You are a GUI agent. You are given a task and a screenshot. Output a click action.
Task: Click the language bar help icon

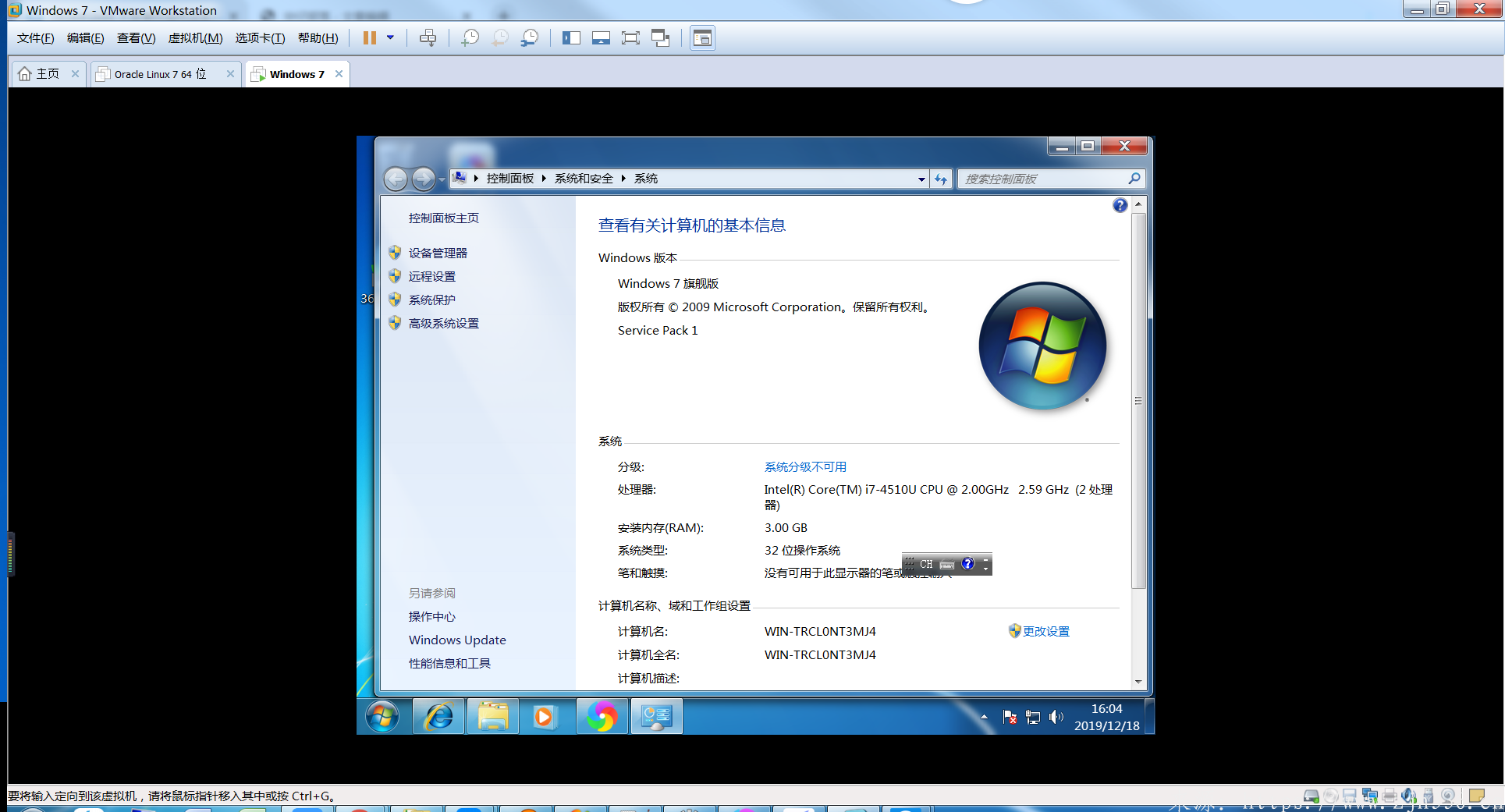click(968, 564)
